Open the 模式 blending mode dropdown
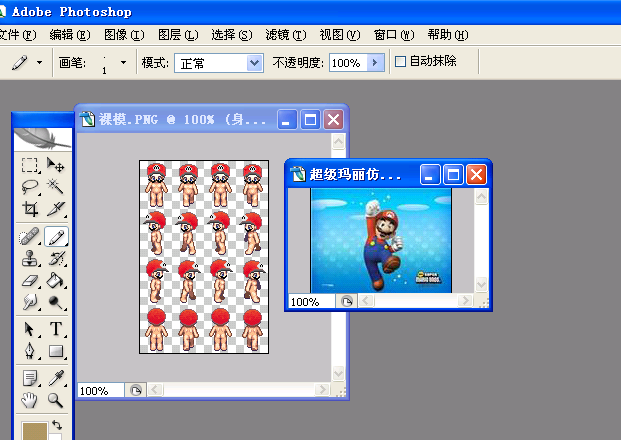The height and width of the screenshot is (440, 621). pyautogui.click(x=254, y=63)
